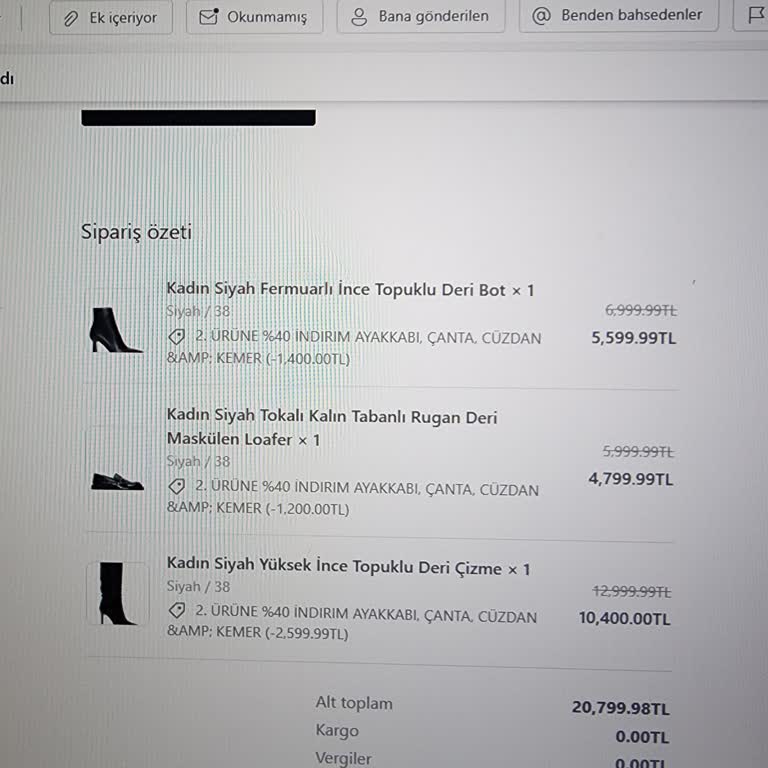Toggle the Ek içeriyor attachment filter
Viewport: 768px width, 768px height.
[111, 18]
